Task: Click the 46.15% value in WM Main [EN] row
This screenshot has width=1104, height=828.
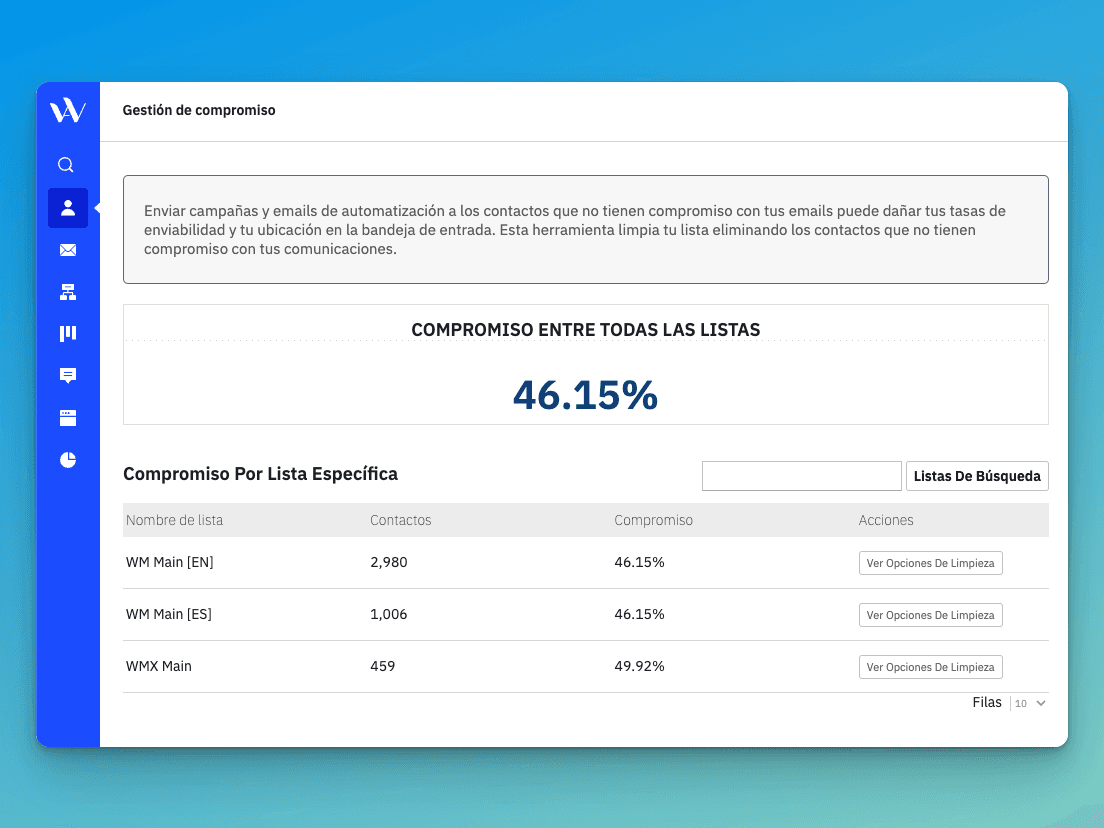Action: (x=639, y=562)
